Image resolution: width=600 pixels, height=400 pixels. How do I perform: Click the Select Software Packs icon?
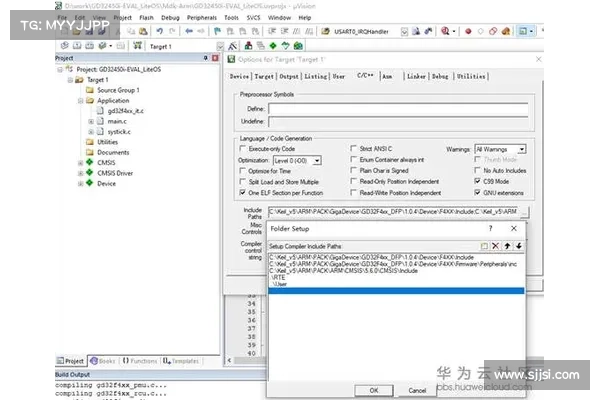(285, 46)
